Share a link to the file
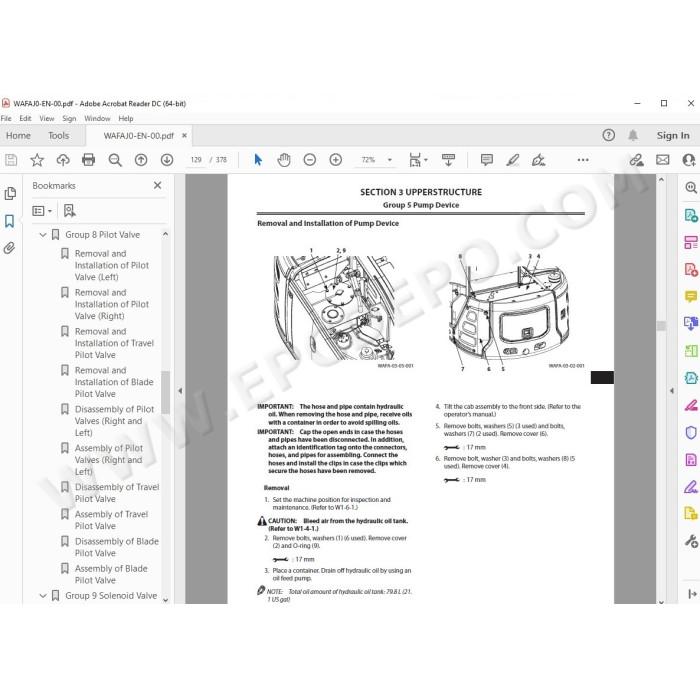 click(x=636, y=160)
